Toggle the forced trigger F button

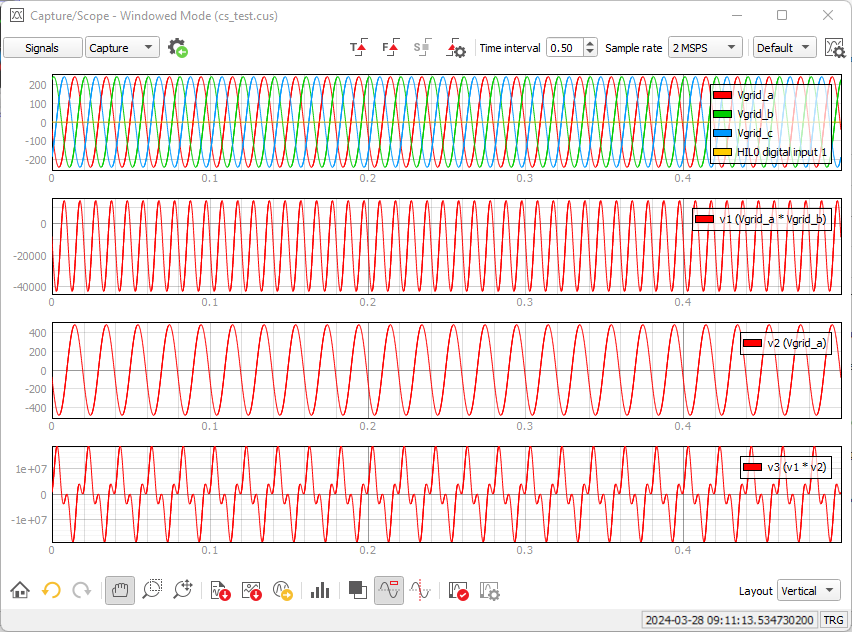[391, 48]
